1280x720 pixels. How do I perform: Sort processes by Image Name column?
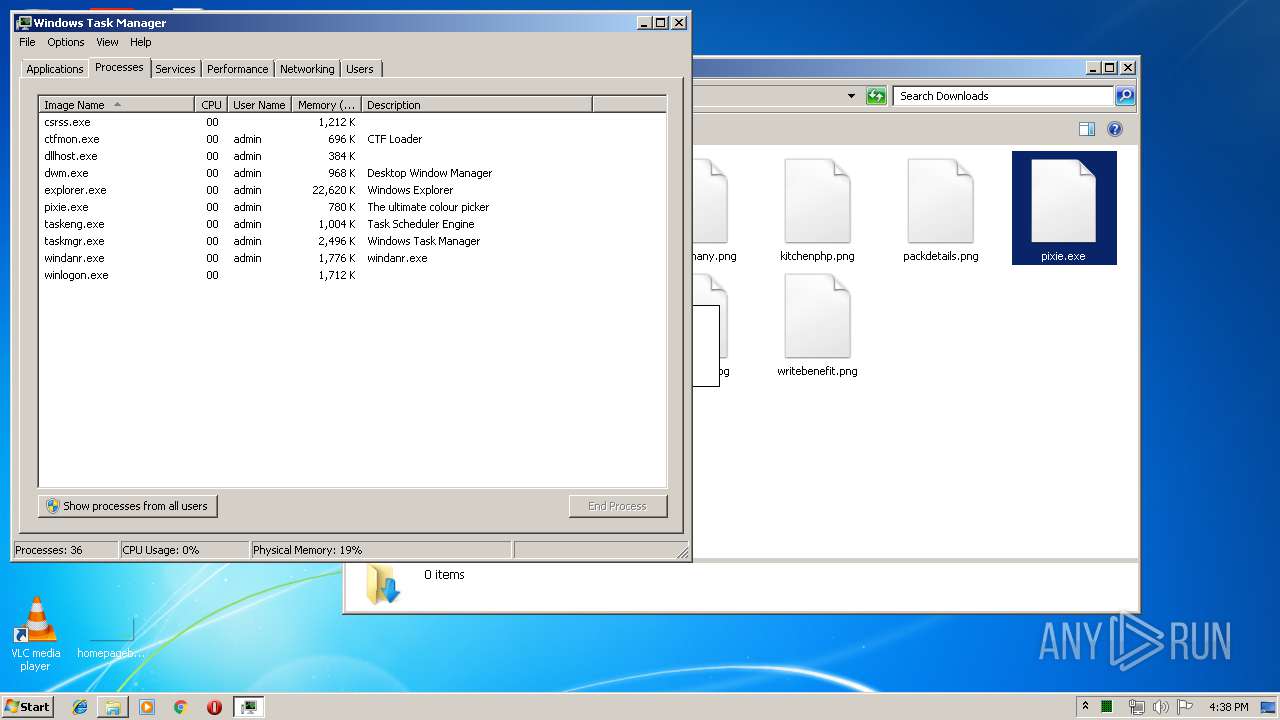[117, 104]
